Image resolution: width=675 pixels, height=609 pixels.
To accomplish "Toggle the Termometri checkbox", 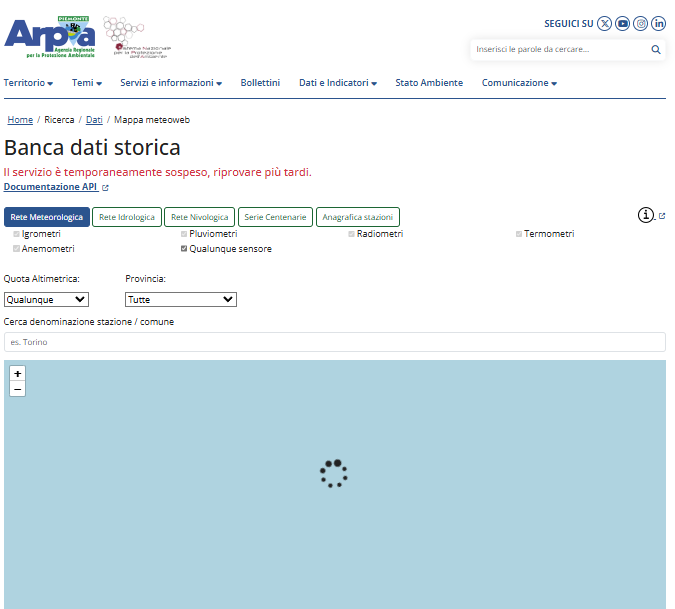I will (x=519, y=234).
